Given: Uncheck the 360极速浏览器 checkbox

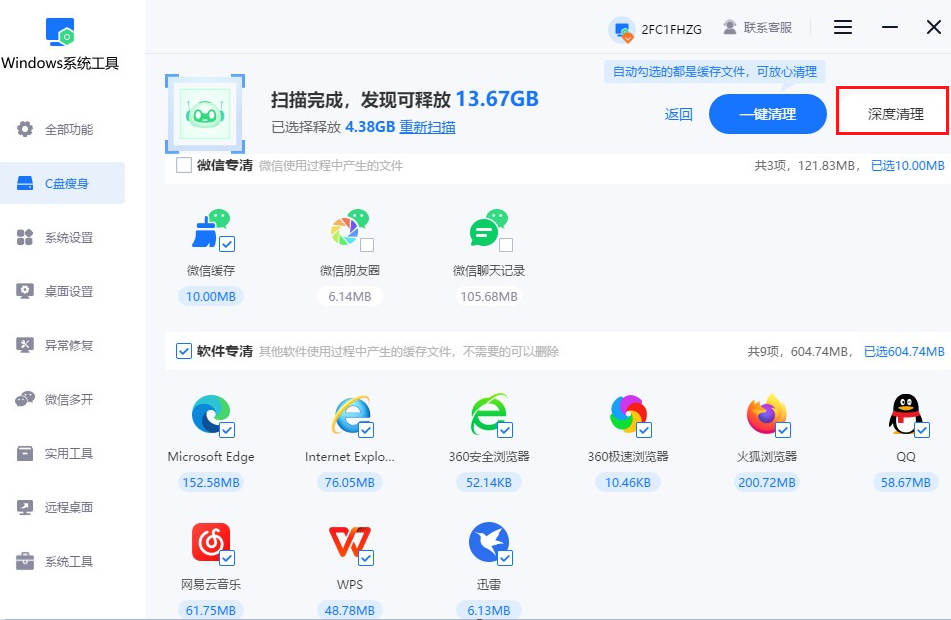Looking at the screenshot, I should [x=644, y=430].
